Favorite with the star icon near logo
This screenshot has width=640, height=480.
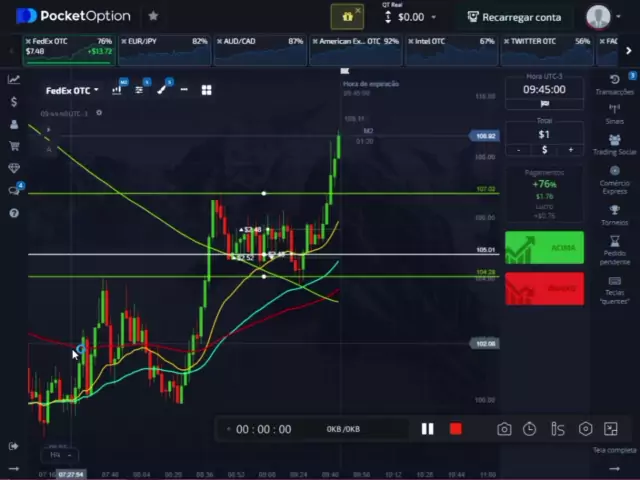[x=153, y=16]
